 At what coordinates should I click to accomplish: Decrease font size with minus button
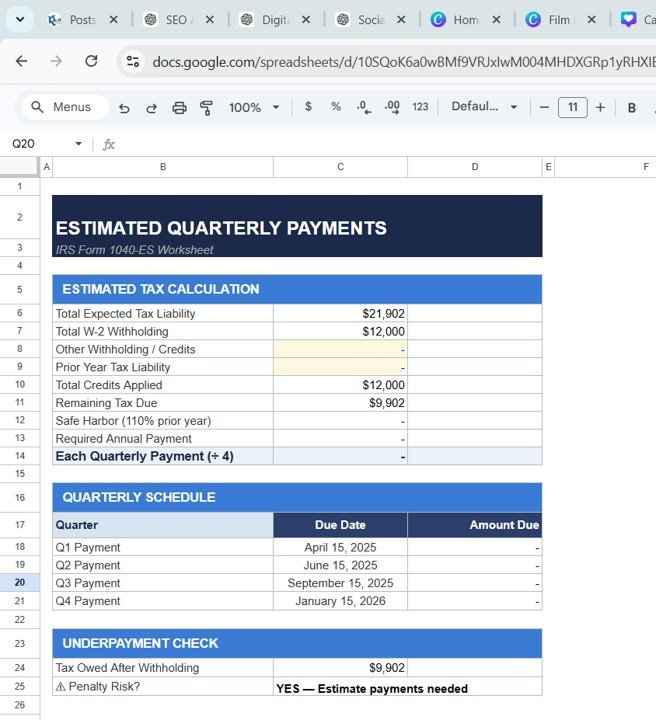tap(544, 107)
